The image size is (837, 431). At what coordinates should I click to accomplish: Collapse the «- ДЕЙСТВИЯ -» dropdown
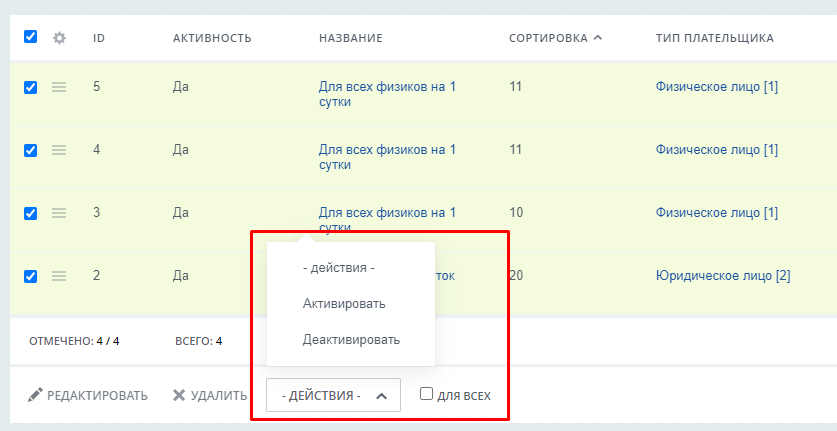point(333,395)
